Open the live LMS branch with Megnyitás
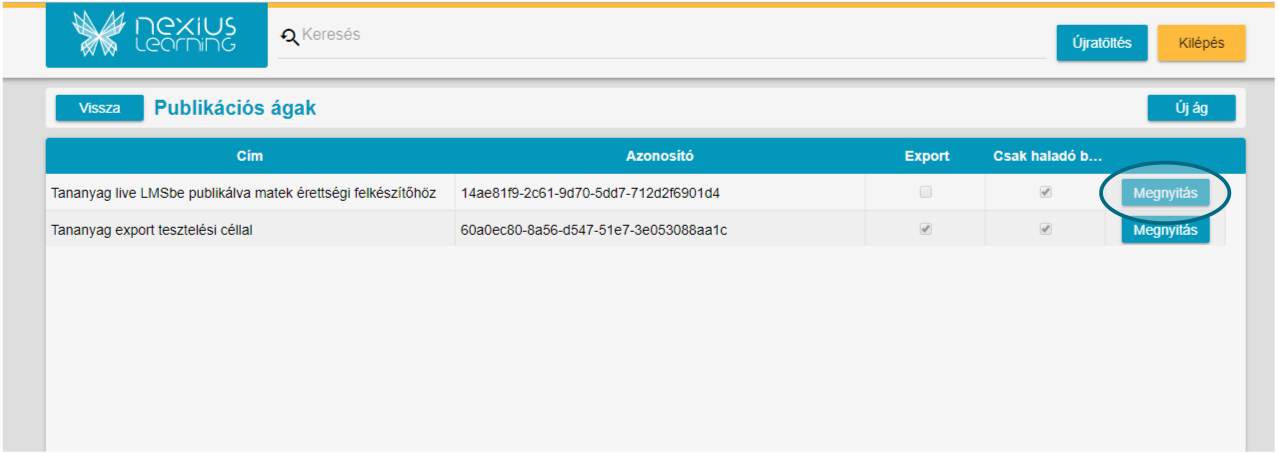Image resolution: width=1278 pixels, height=454 pixels. coord(1165,193)
